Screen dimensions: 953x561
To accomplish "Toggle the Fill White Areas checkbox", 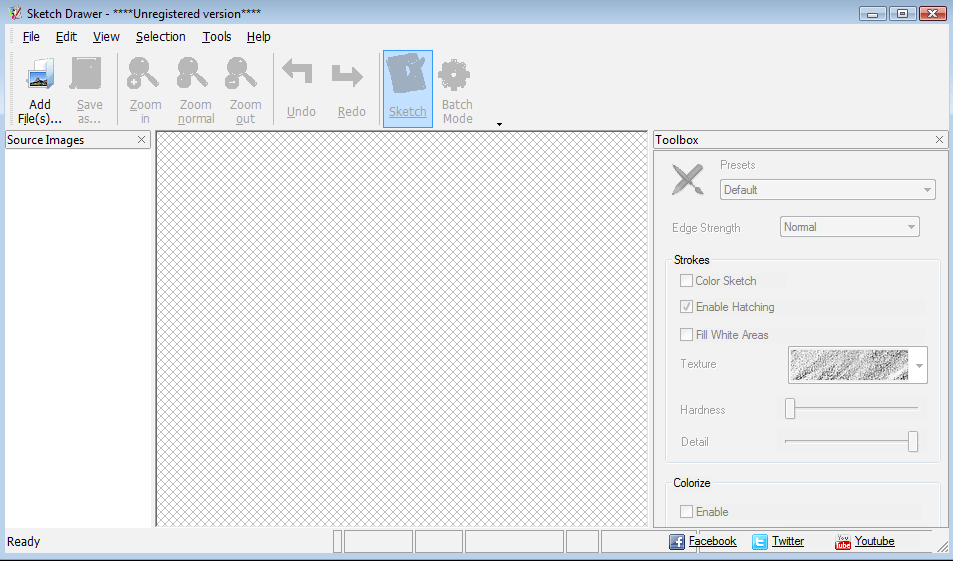I will point(686,334).
